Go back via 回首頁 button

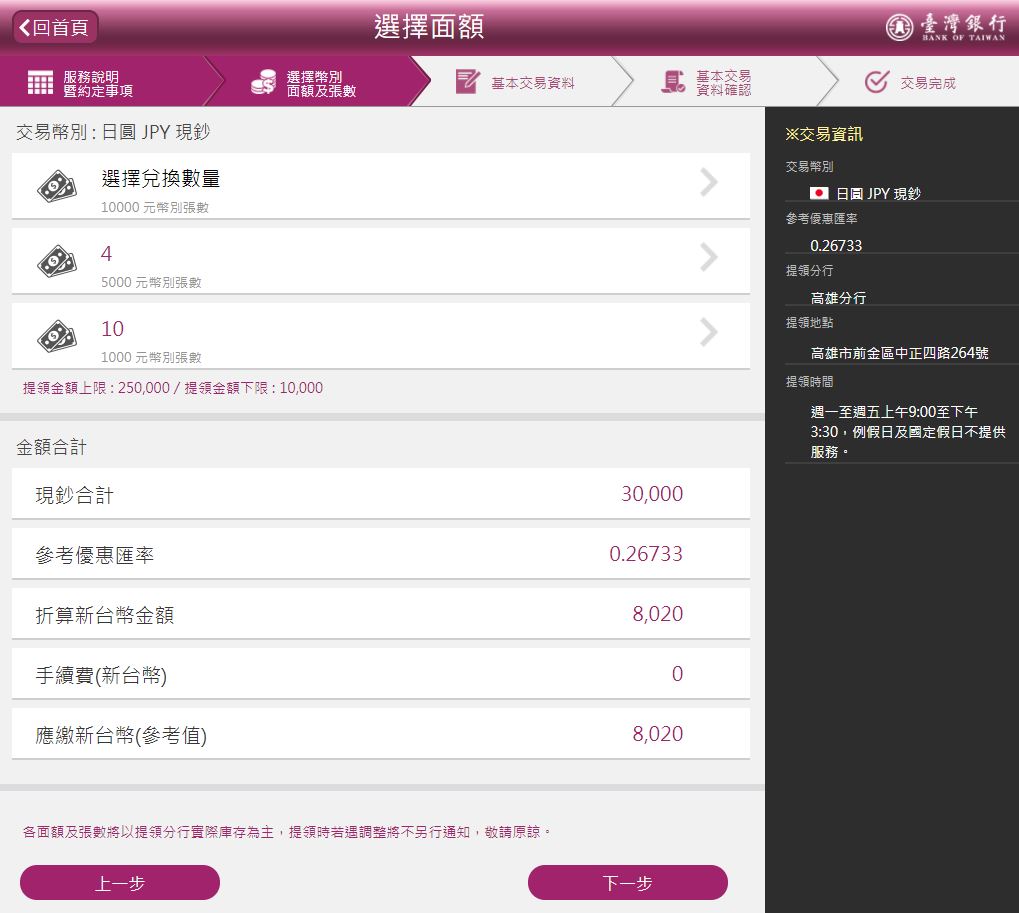(x=55, y=27)
